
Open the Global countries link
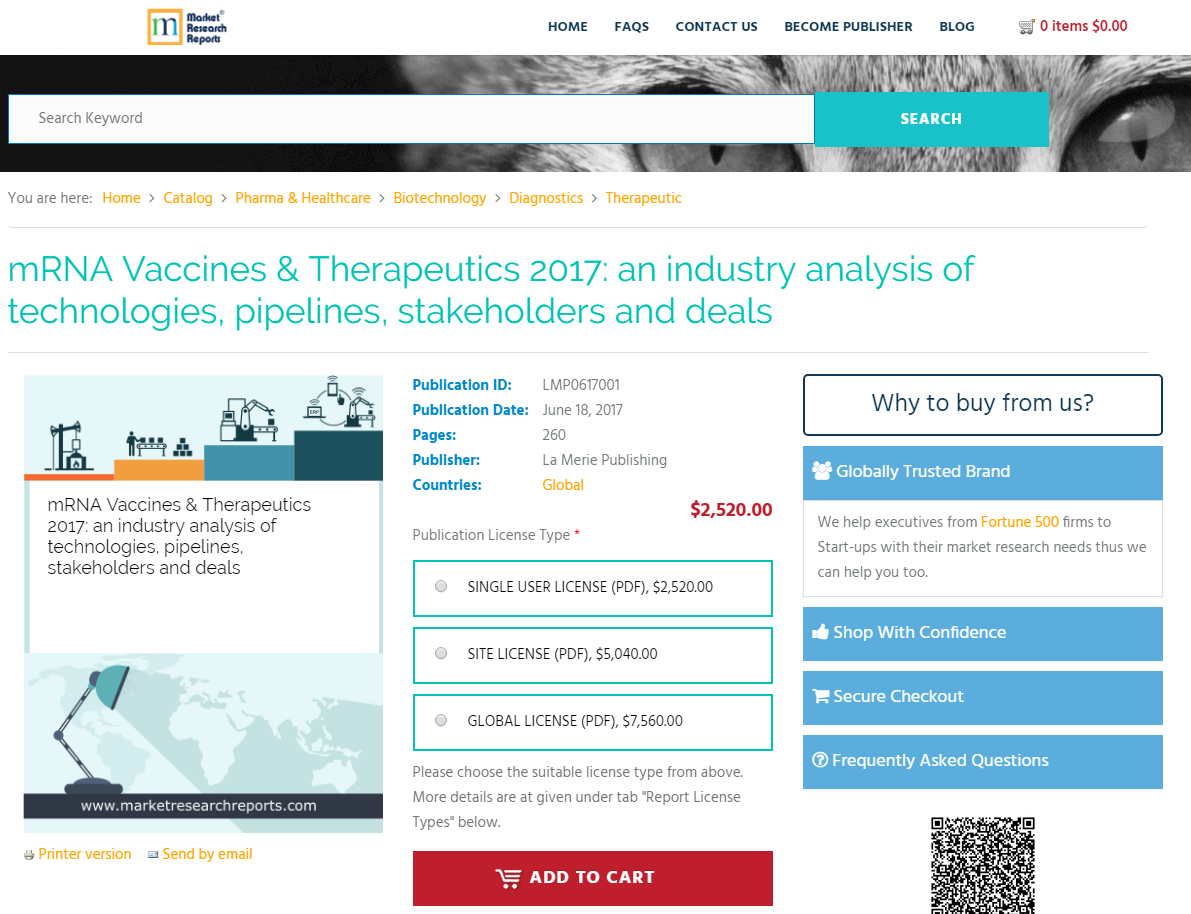(x=563, y=485)
